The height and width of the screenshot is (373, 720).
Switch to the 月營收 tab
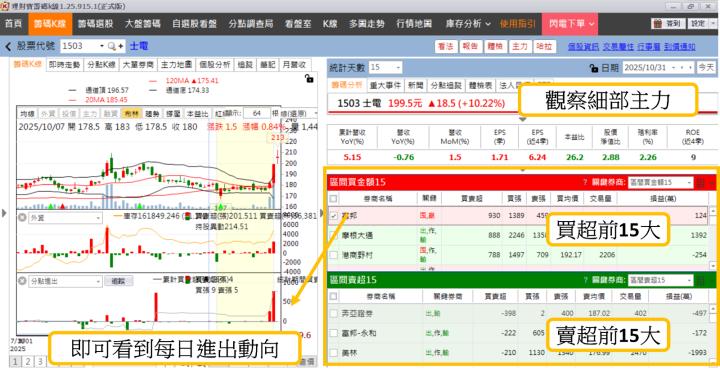pos(294,65)
